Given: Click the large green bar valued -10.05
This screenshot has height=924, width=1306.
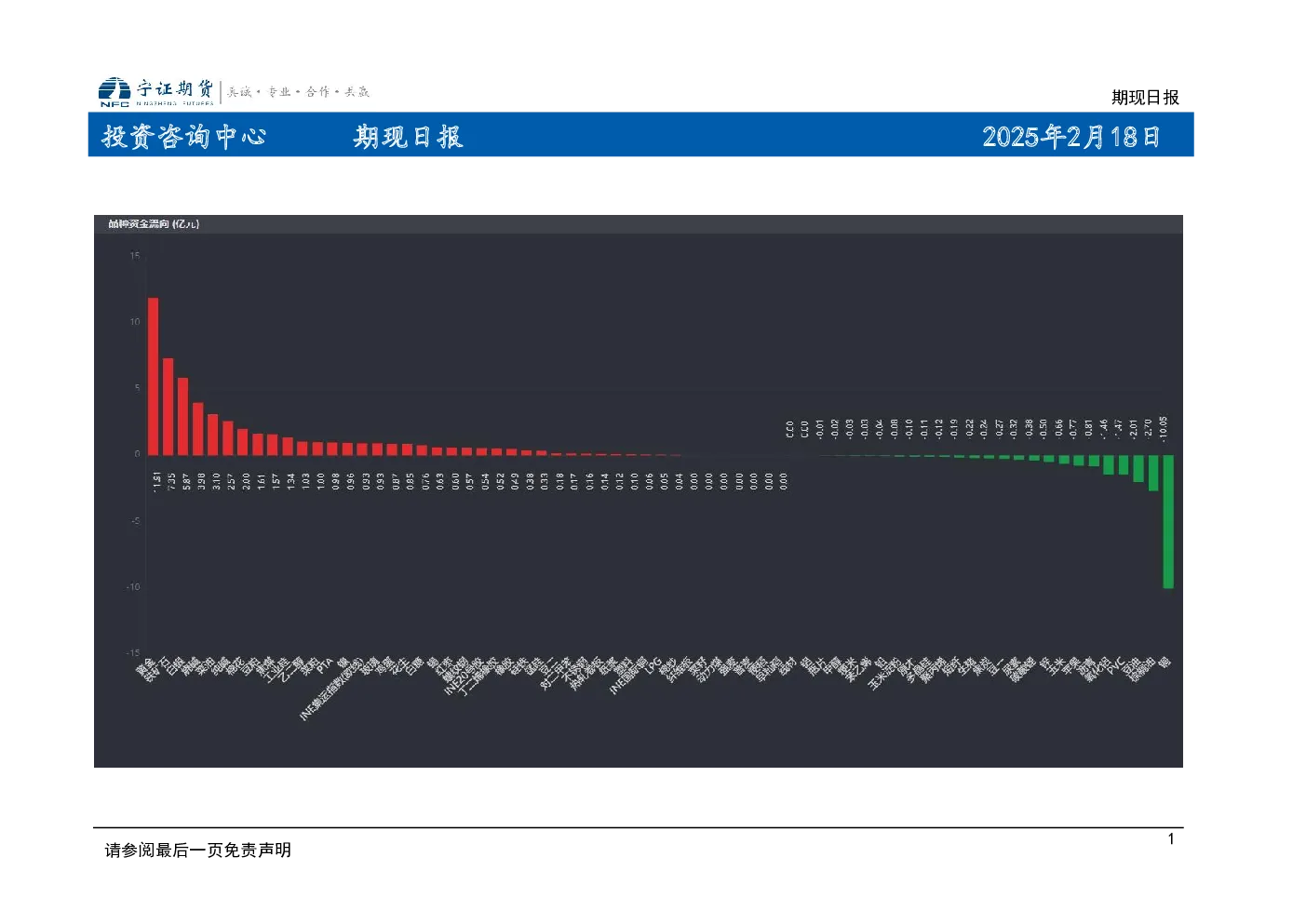Looking at the screenshot, I should pyautogui.click(x=1168, y=521).
